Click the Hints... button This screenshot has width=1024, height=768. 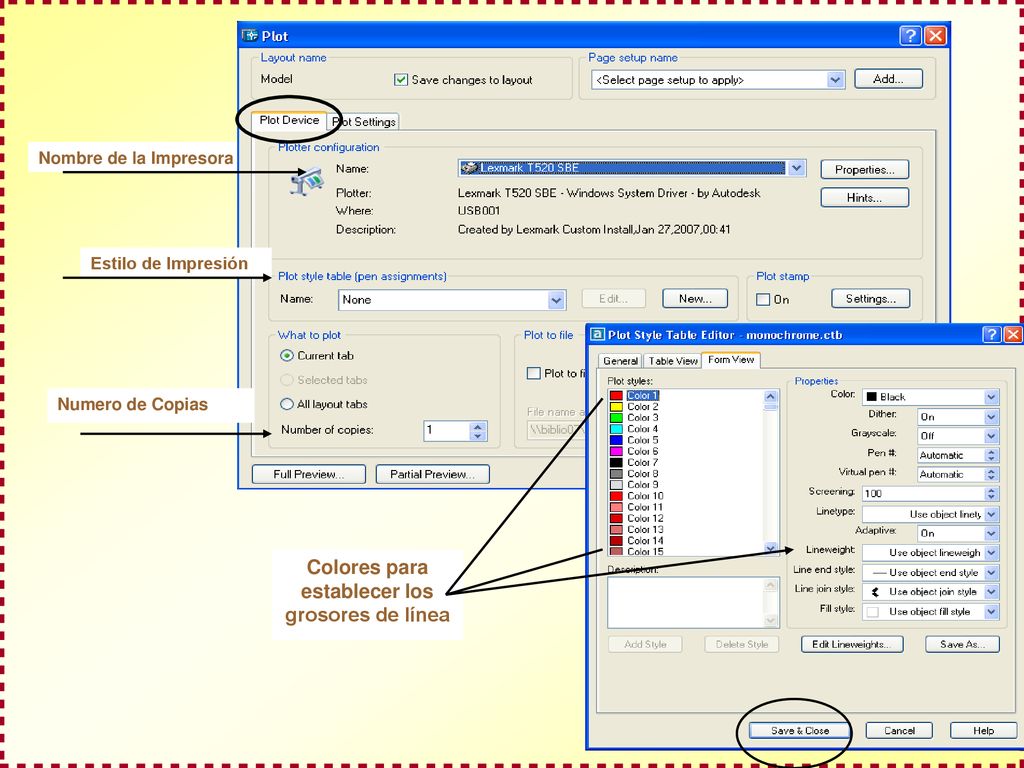(x=864, y=197)
